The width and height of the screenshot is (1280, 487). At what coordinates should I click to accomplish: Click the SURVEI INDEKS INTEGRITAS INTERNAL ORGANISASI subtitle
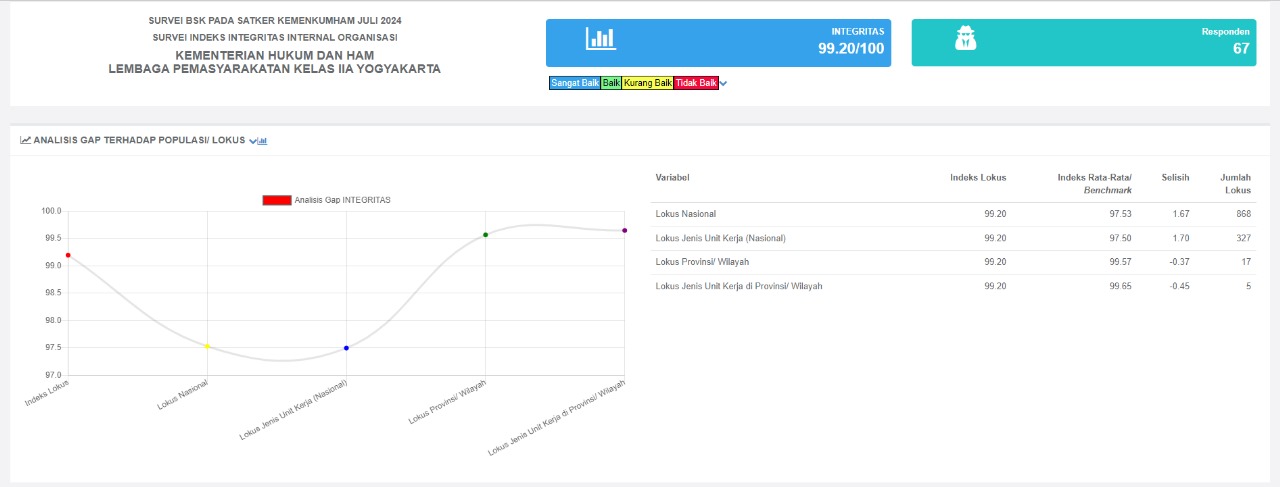click(x=274, y=37)
